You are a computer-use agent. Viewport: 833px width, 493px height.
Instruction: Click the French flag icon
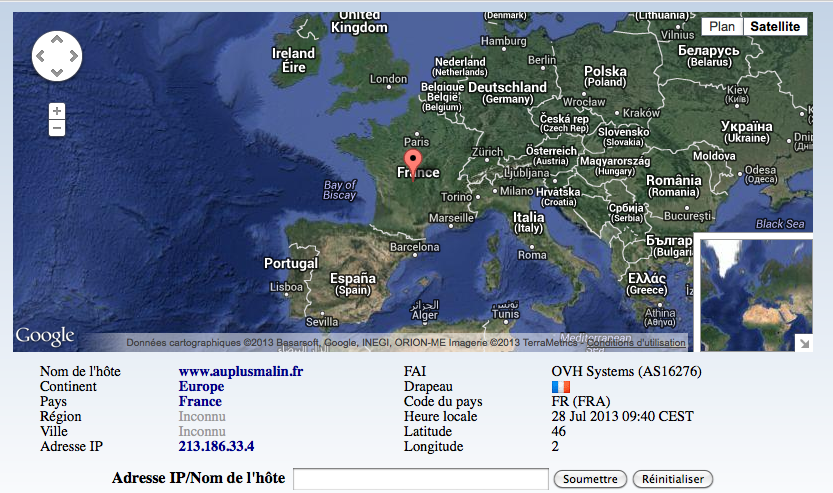click(x=560, y=387)
